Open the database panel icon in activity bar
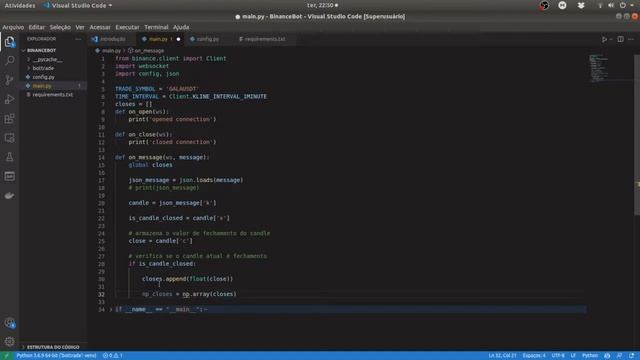 coord(9,176)
